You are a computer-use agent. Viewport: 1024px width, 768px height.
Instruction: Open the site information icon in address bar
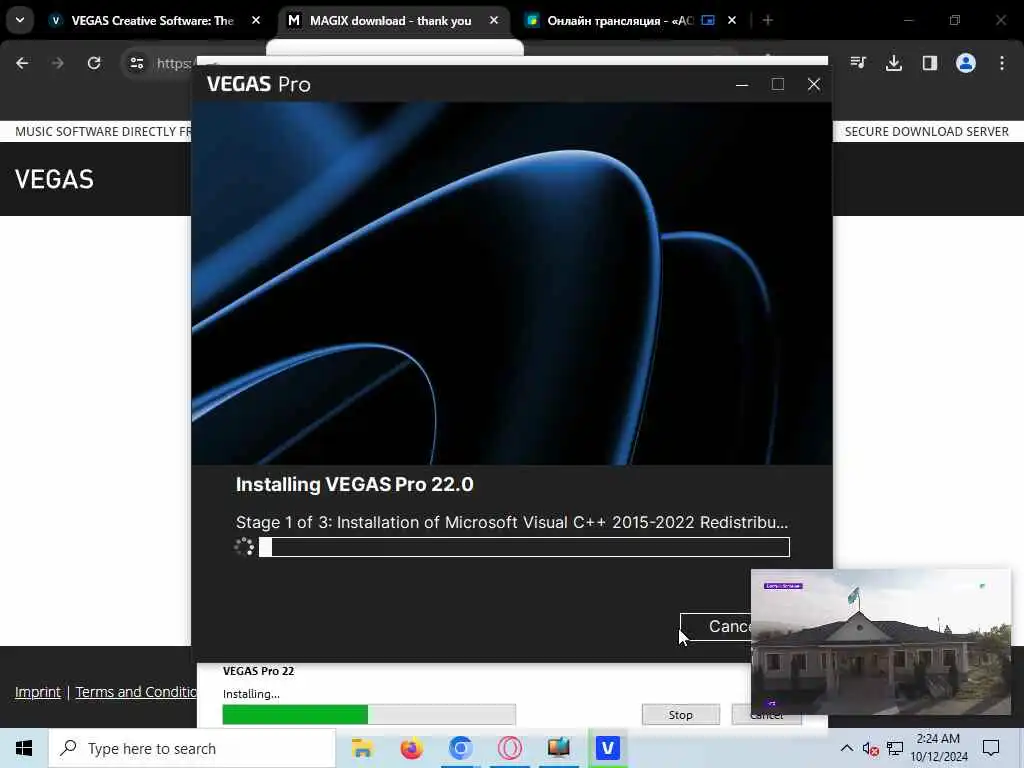point(136,63)
